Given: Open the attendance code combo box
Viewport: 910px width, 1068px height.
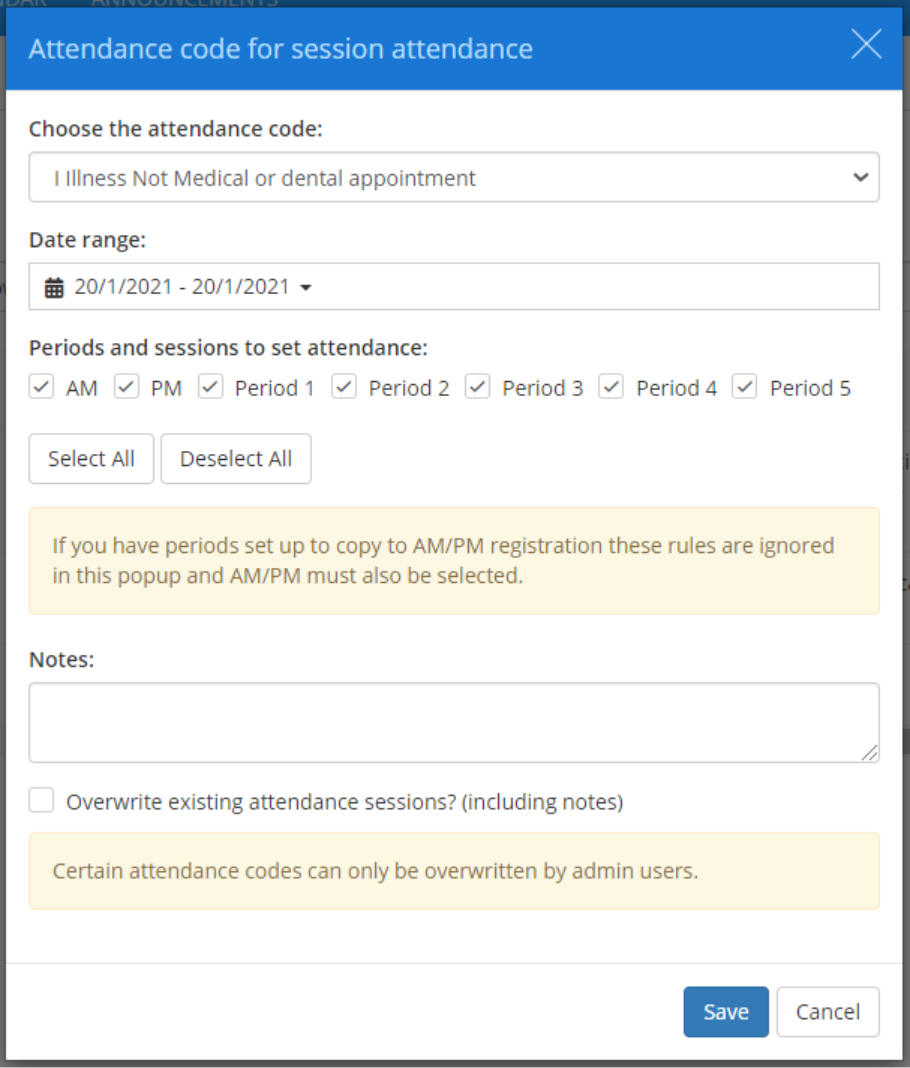Looking at the screenshot, I should click(x=455, y=177).
